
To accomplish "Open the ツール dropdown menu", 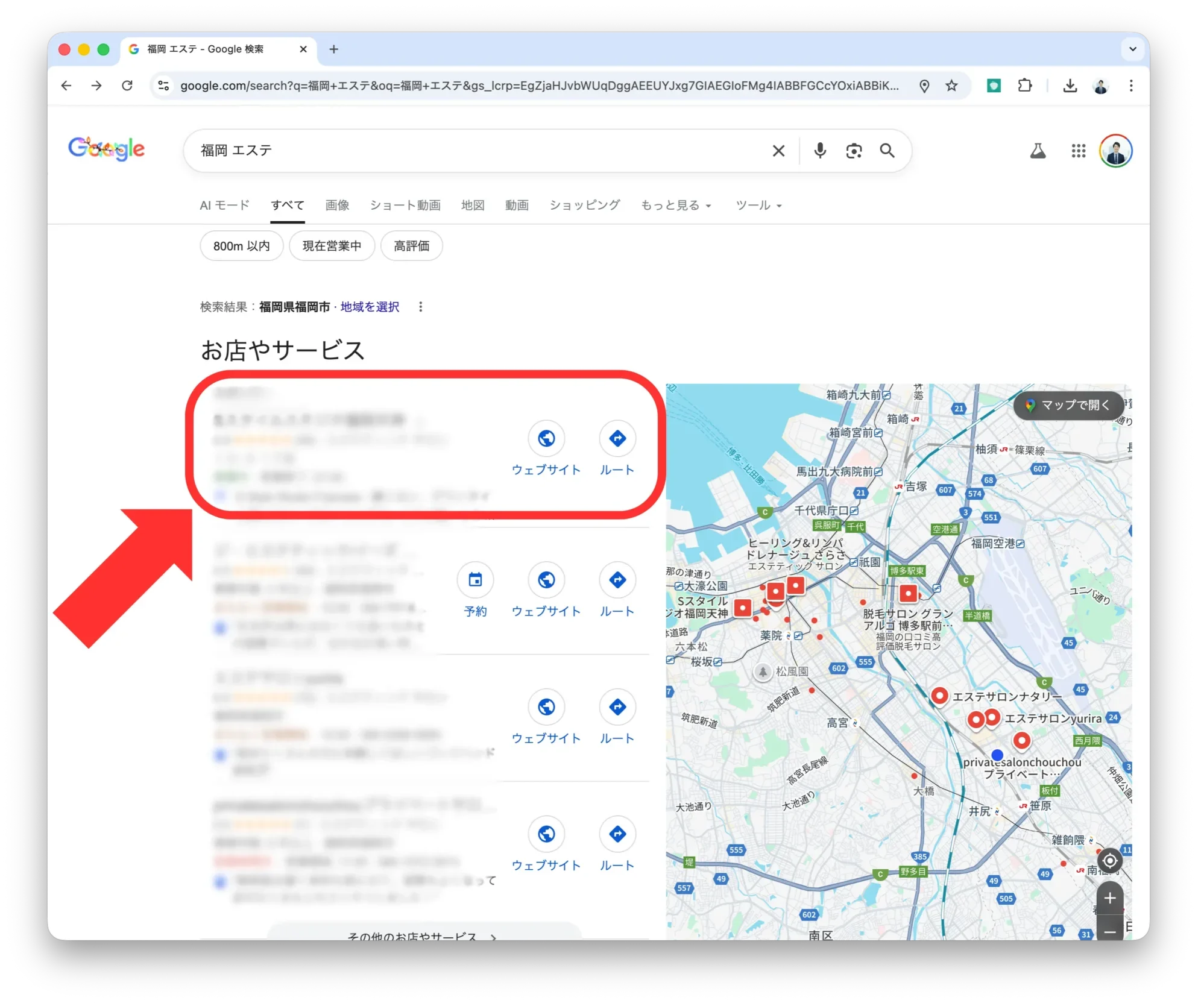I will point(758,206).
